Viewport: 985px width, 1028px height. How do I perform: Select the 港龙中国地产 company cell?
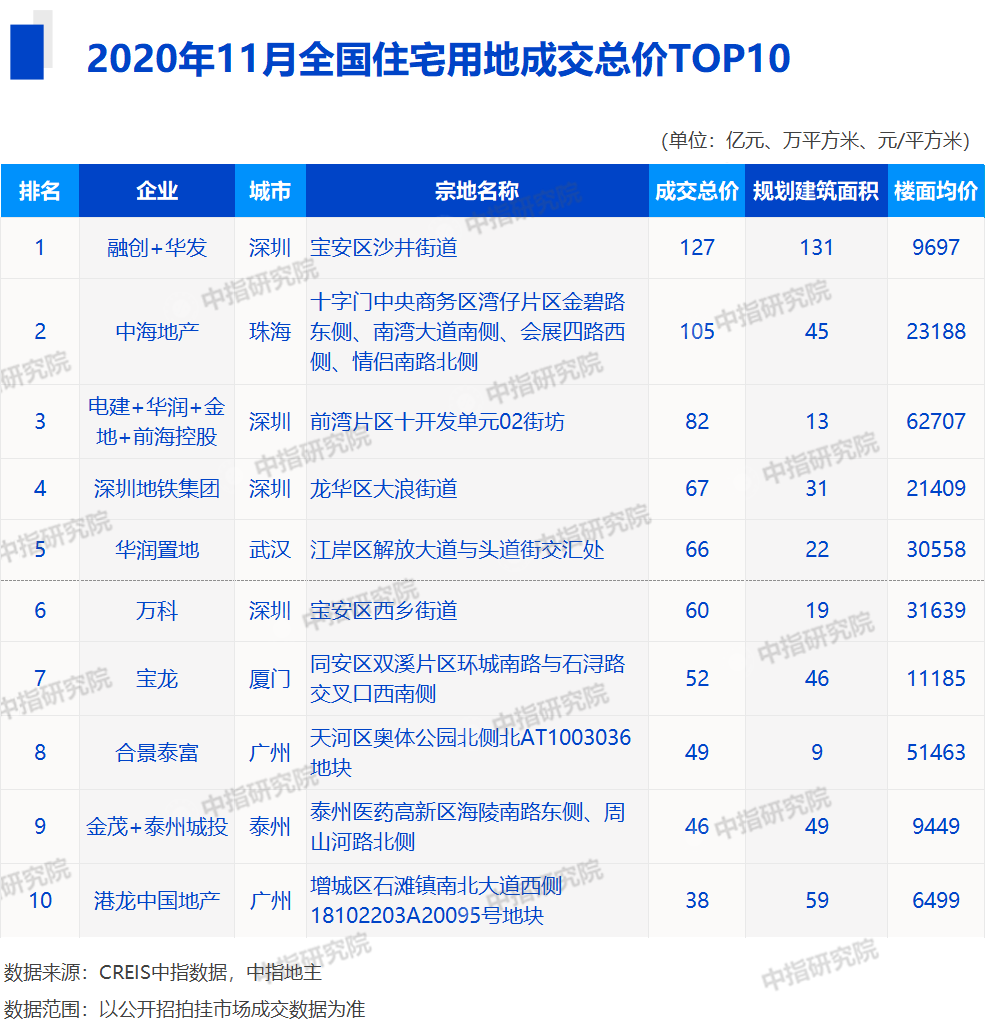coord(157,901)
